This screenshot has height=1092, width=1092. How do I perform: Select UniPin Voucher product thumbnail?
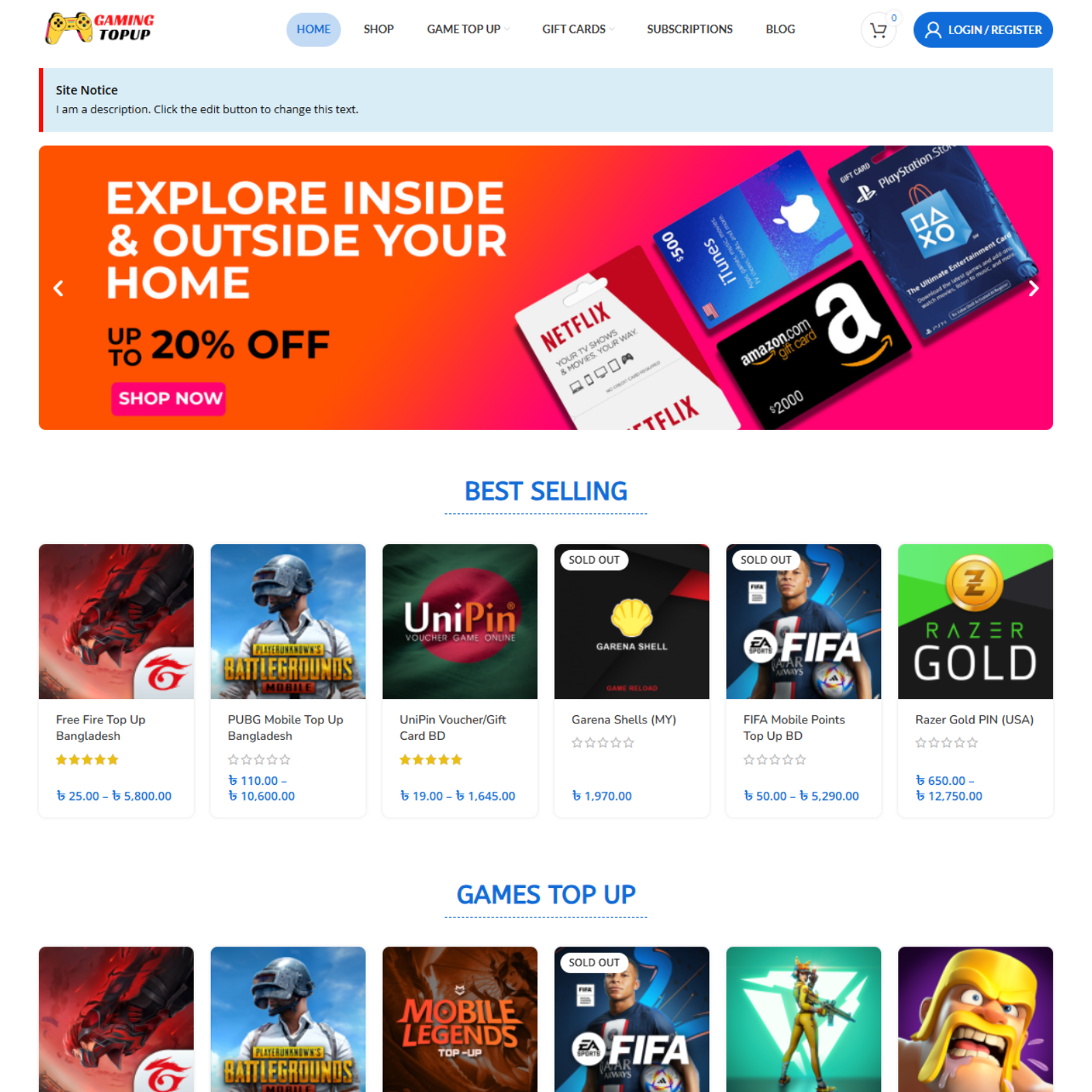click(460, 621)
